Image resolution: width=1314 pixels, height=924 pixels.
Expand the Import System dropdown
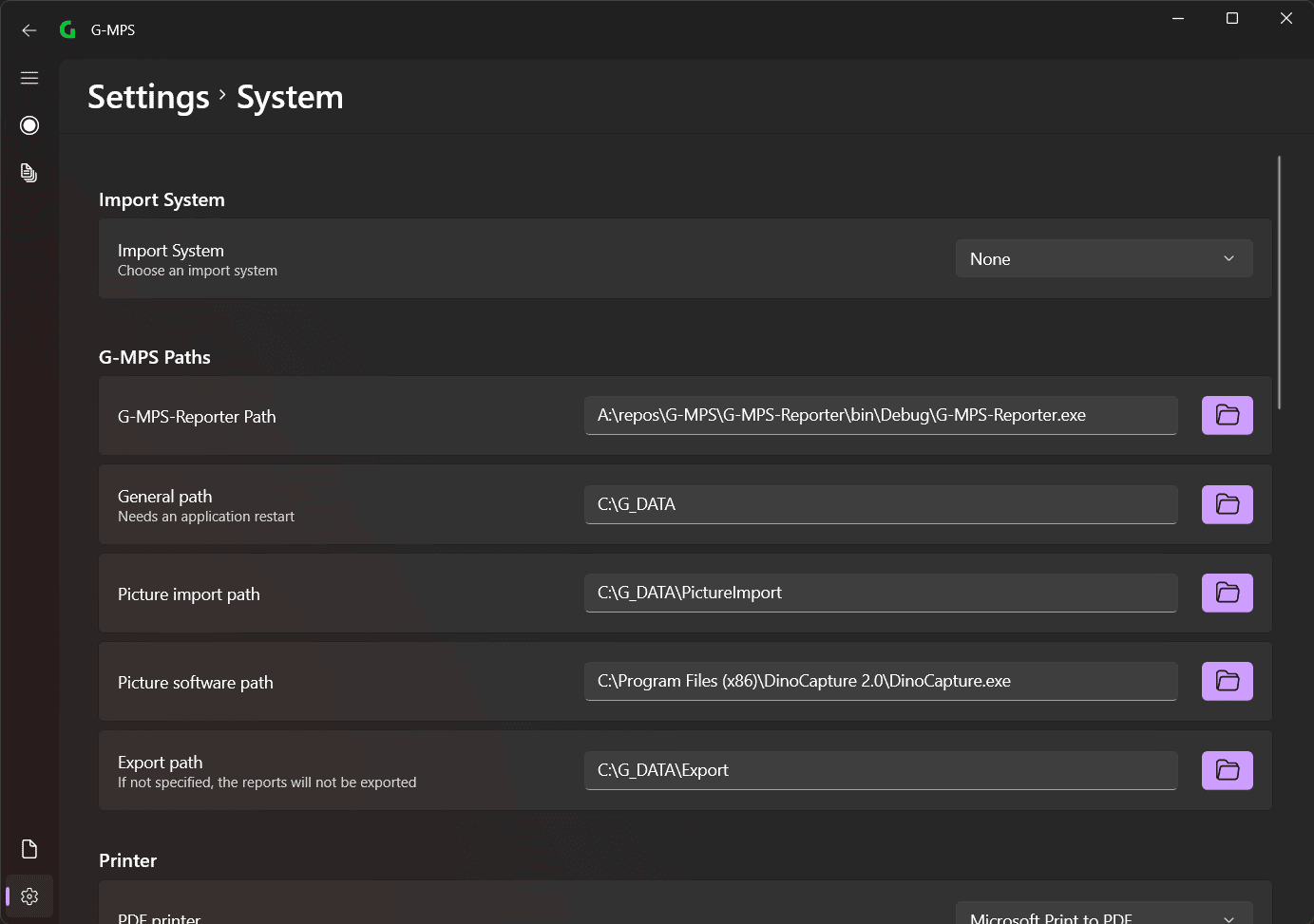[x=1104, y=258]
